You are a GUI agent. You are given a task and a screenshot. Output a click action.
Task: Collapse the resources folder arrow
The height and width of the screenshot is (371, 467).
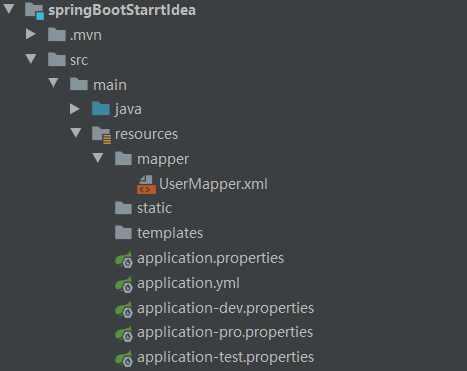click(76, 133)
